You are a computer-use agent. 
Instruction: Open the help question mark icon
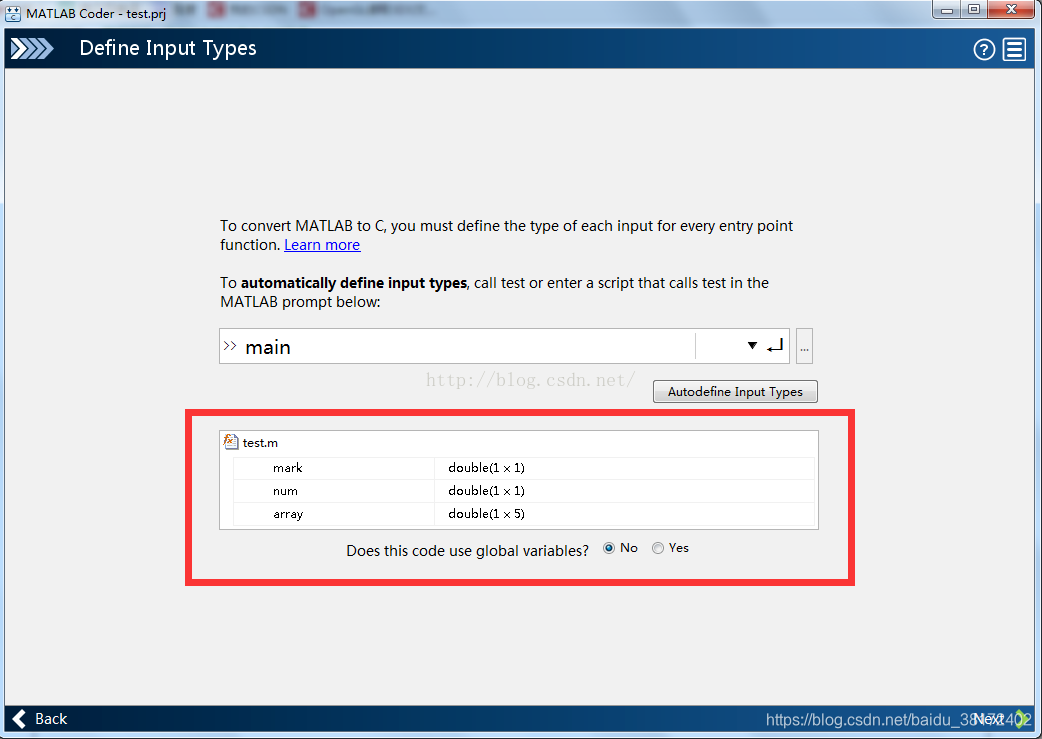click(x=984, y=49)
